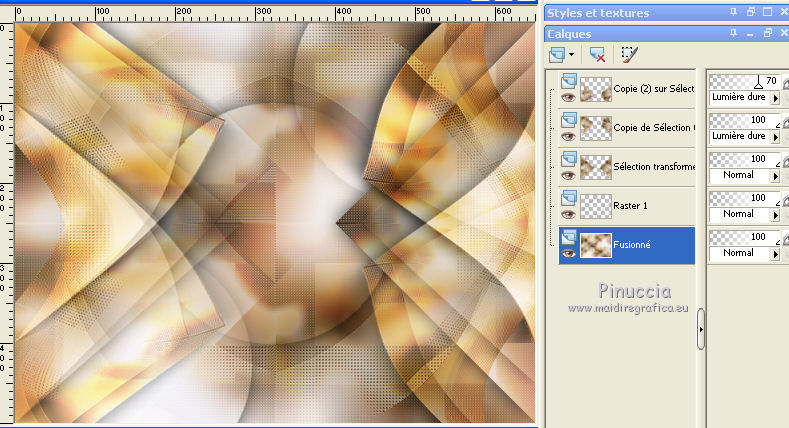The image size is (789, 428).
Task: Hide the Copie (2) sur Sélection layer
Action: pos(569,98)
